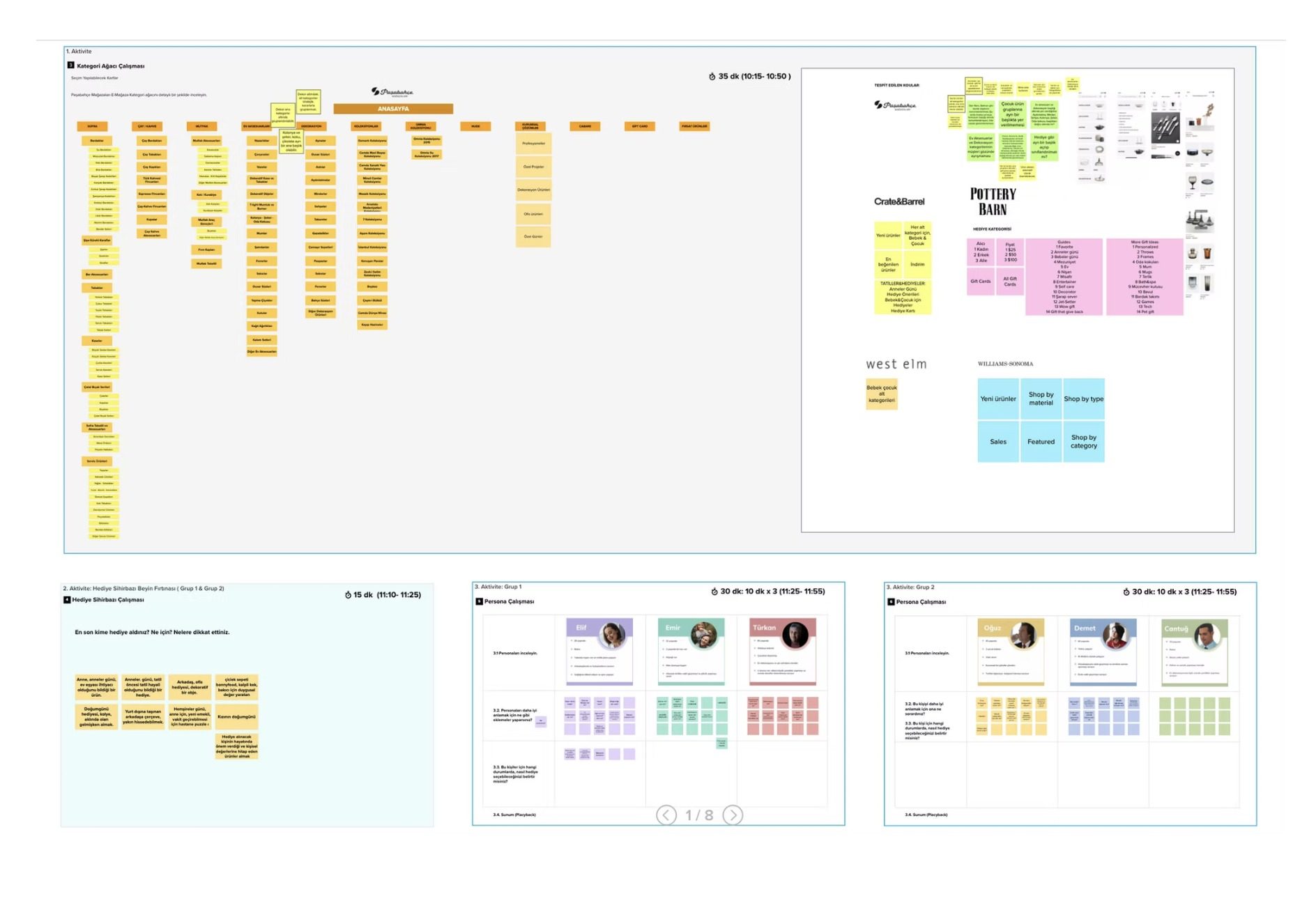Select the yellow 'İndirim' sticky note
The image size is (1316, 924).
[917, 264]
